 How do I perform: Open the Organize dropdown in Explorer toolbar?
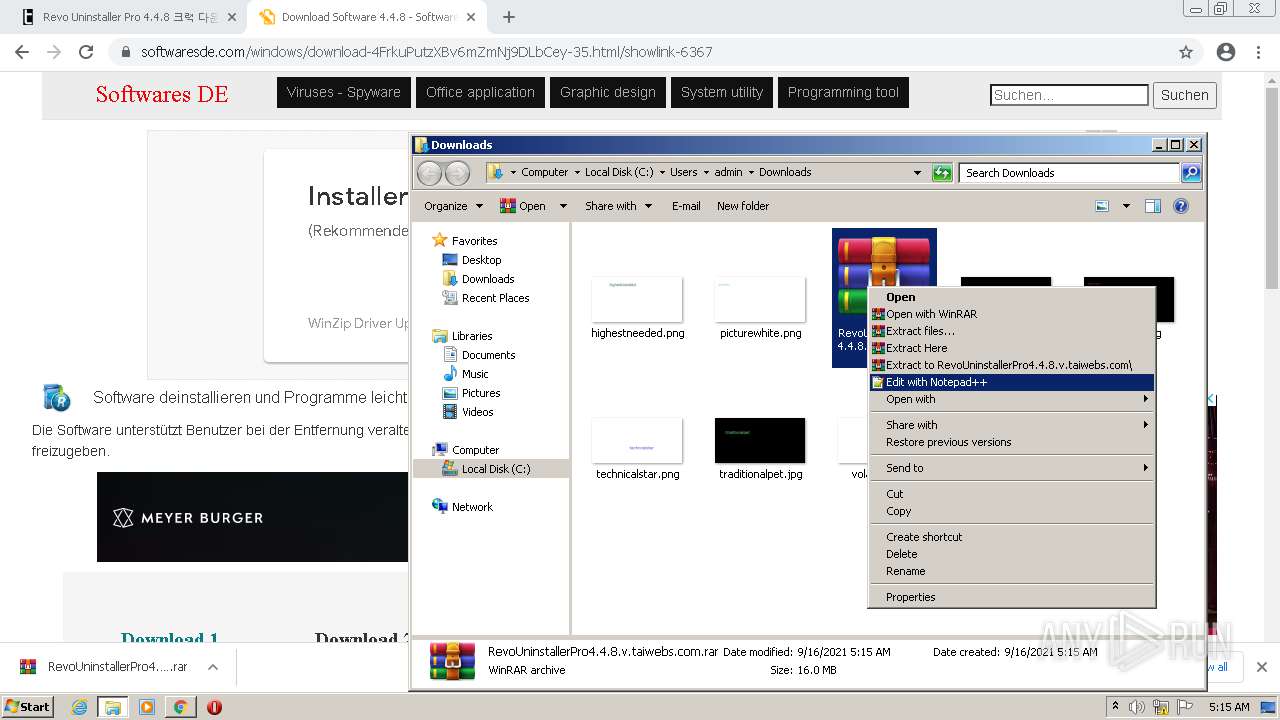coord(453,206)
